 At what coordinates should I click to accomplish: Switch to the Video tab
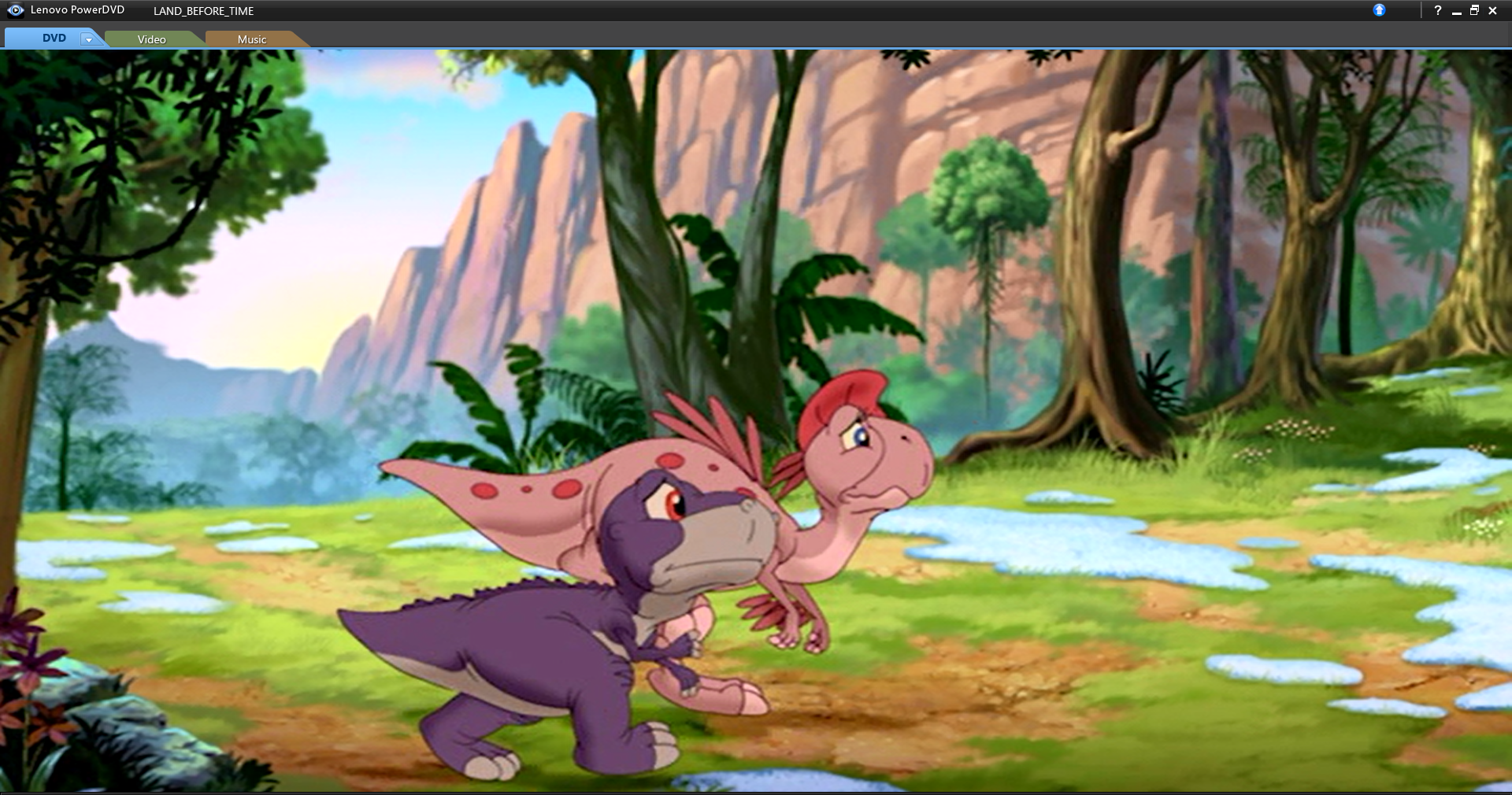pyautogui.click(x=151, y=39)
